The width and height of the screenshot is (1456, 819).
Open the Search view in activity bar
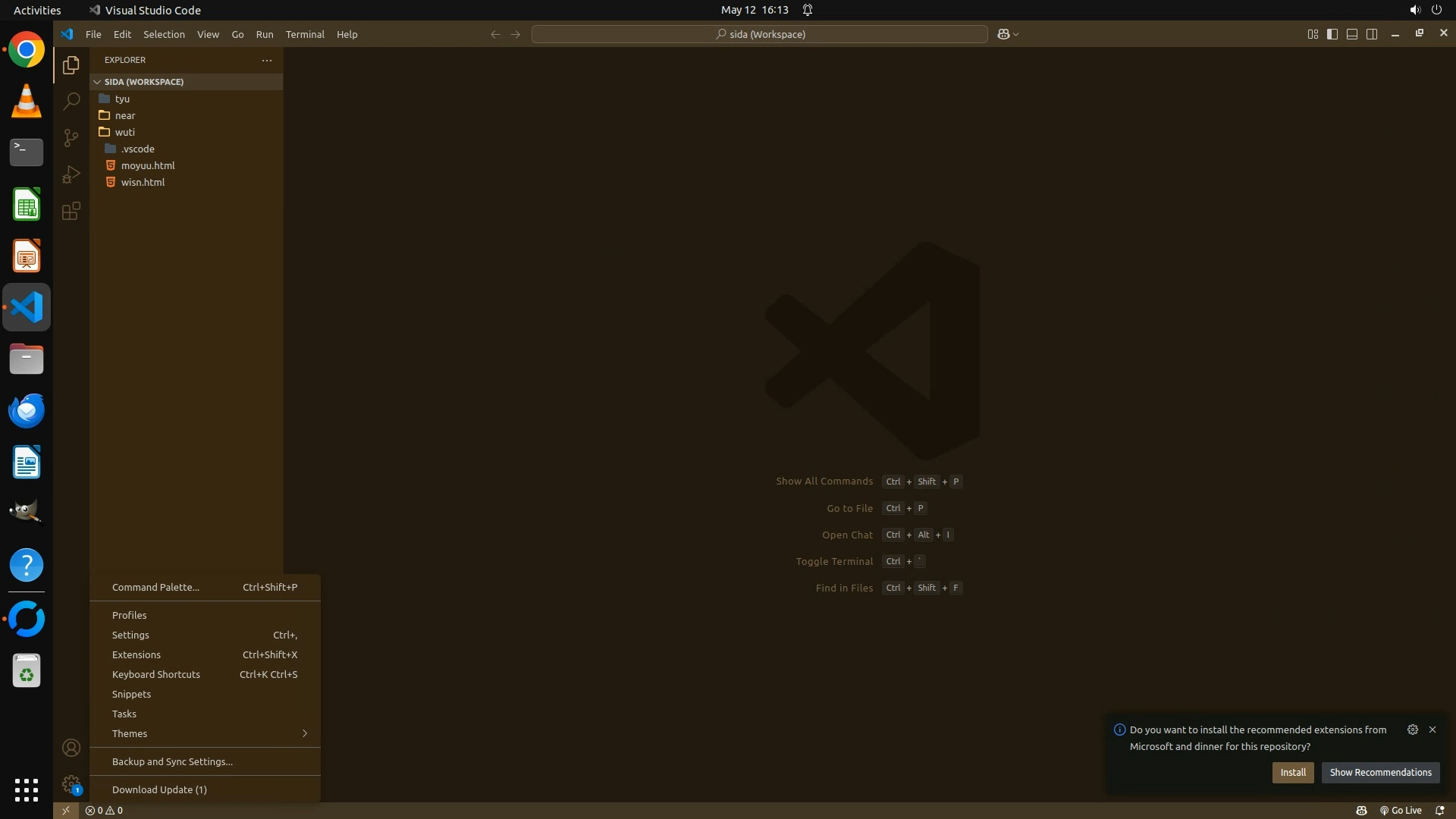pyautogui.click(x=71, y=101)
